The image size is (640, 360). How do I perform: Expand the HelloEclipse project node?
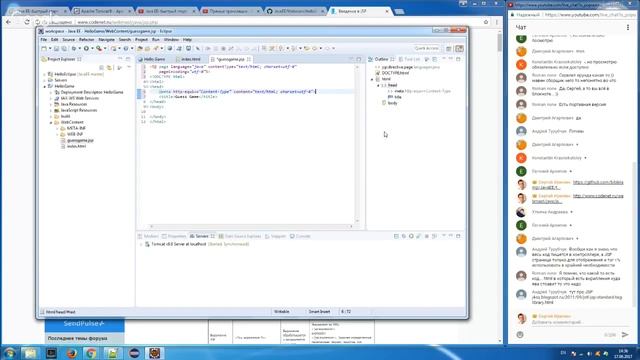(44, 74)
